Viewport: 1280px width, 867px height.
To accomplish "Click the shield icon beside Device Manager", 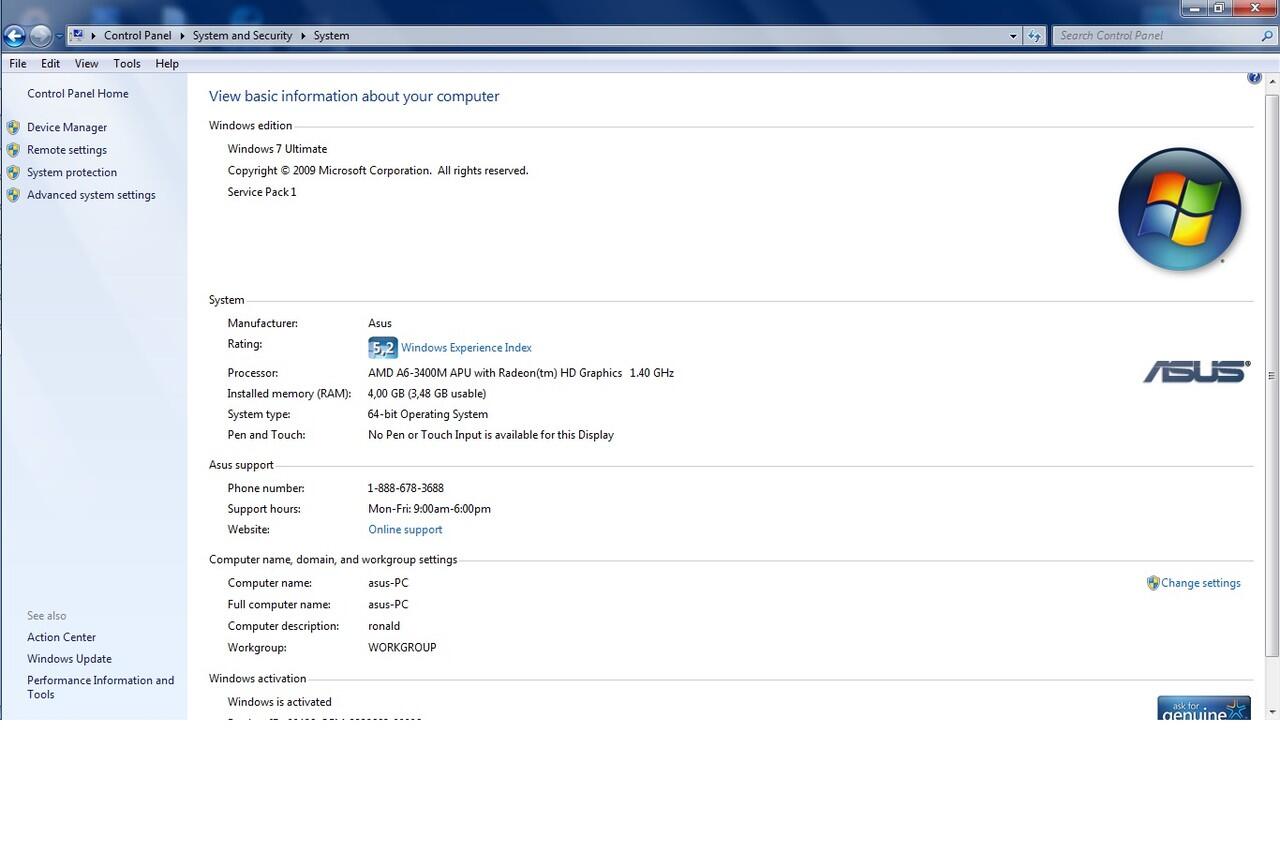I will (13, 127).
